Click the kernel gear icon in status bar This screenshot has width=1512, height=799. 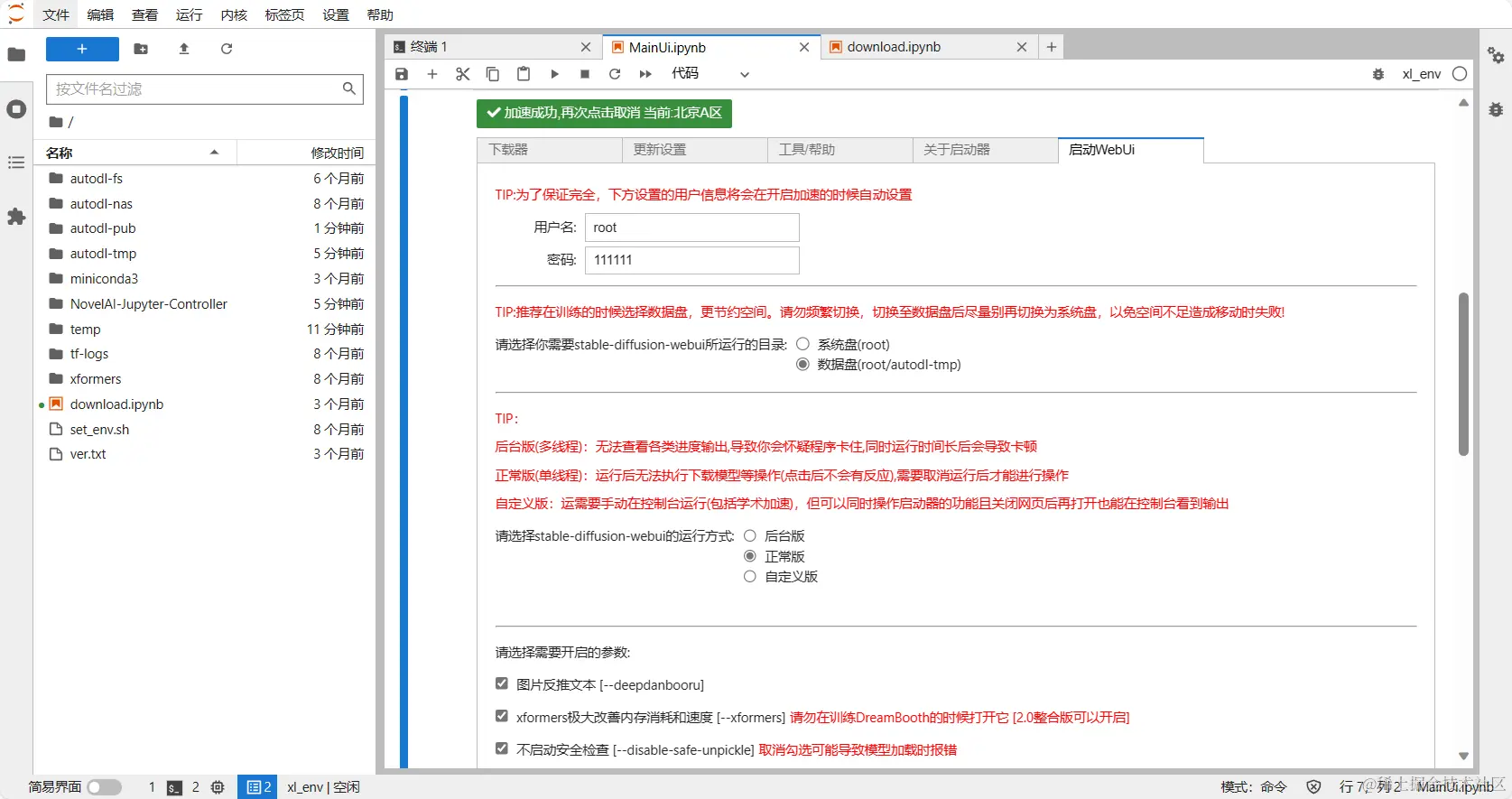click(218, 787)
